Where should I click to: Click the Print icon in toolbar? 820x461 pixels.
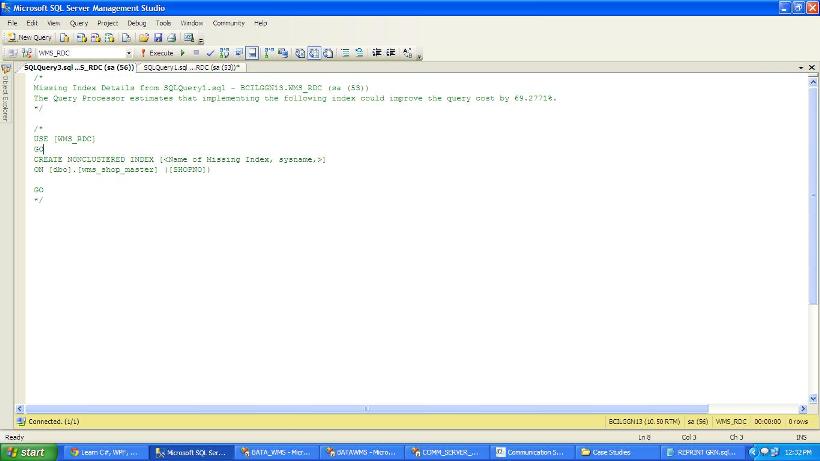click(172, 38)
